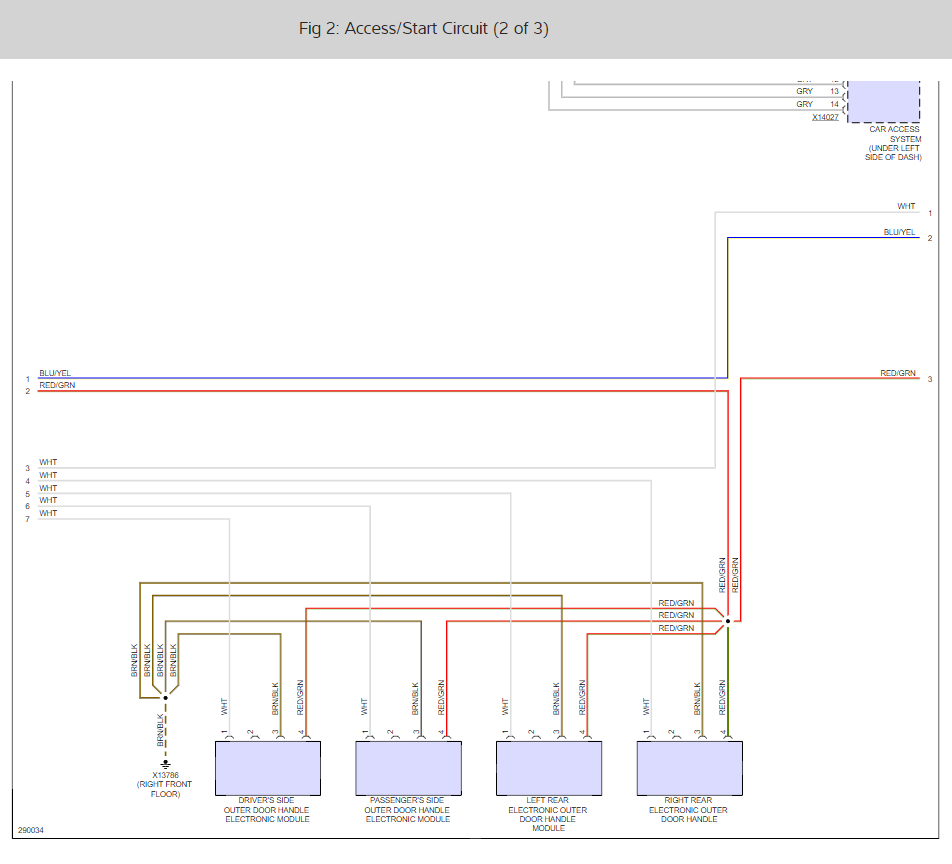This screenshot has height=864, width=952.
Task: Click the RED/GRN splice junction dot
Action: tap(728, 621)
